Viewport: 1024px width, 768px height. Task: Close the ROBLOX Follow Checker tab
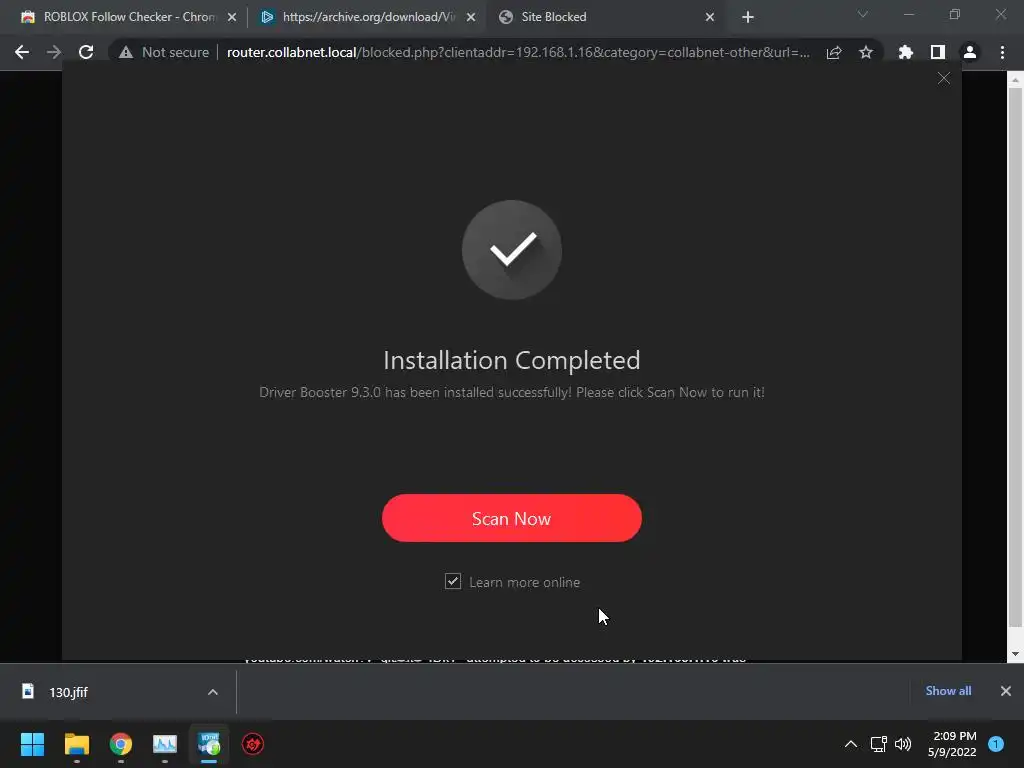coord(232,17)
